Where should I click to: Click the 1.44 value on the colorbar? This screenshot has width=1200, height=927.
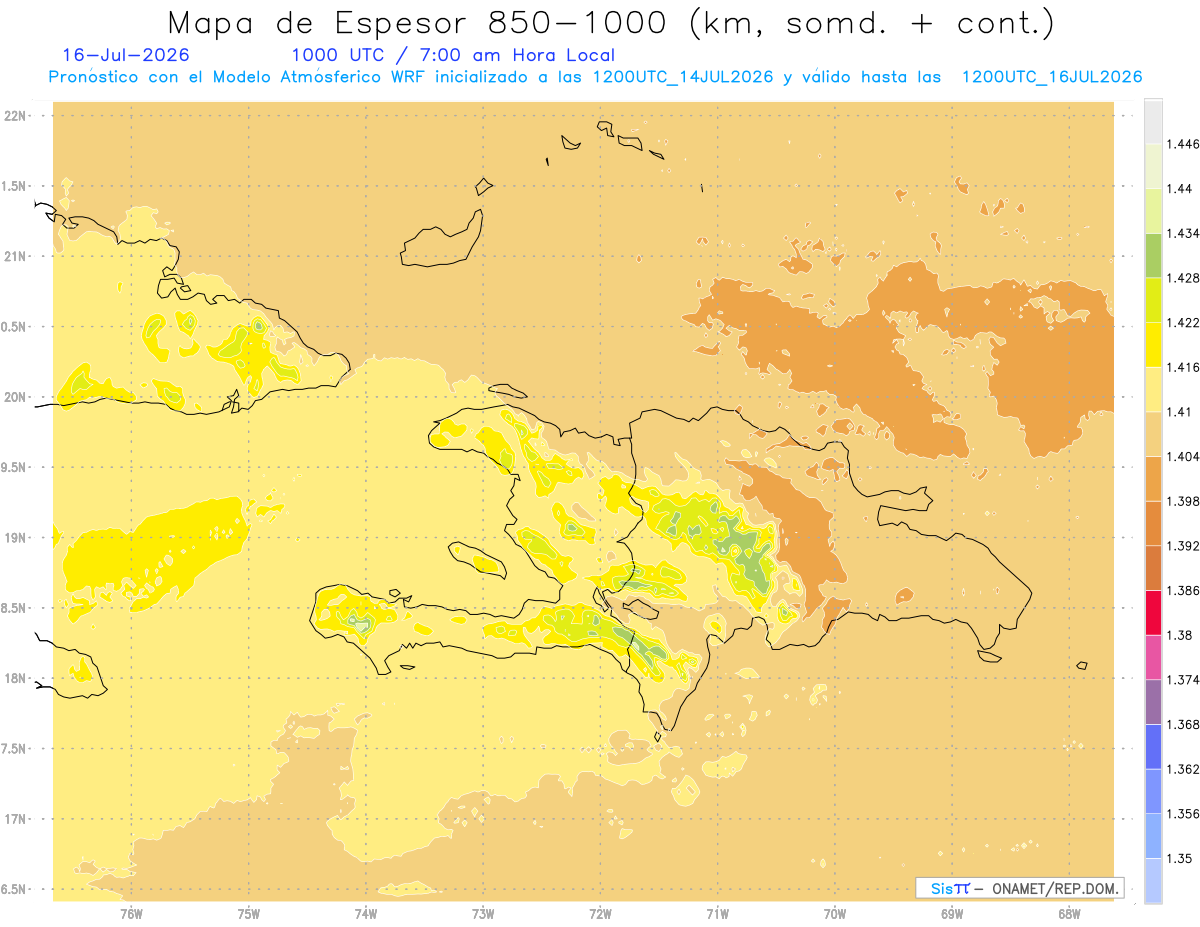pyautogui.click(x=1180, y=189)
